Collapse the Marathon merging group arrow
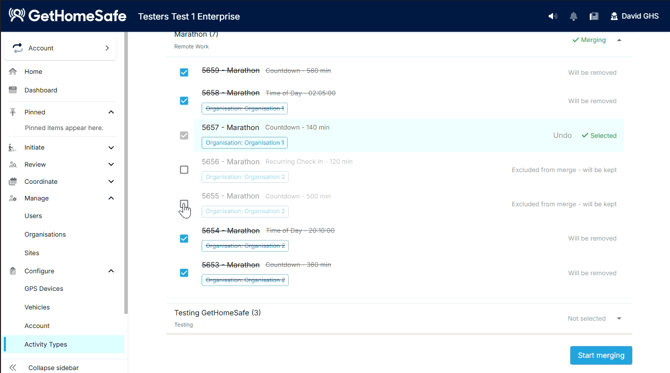 point(619,40)
